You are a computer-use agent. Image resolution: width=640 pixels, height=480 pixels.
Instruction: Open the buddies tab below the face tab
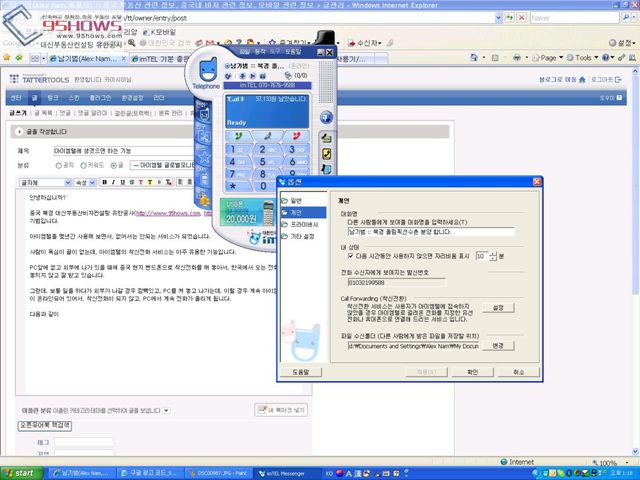[x=204, y=135]
